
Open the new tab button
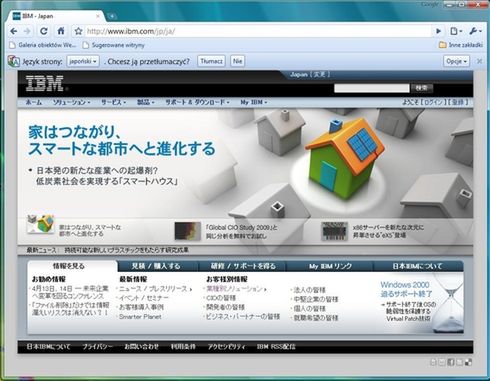112,16
